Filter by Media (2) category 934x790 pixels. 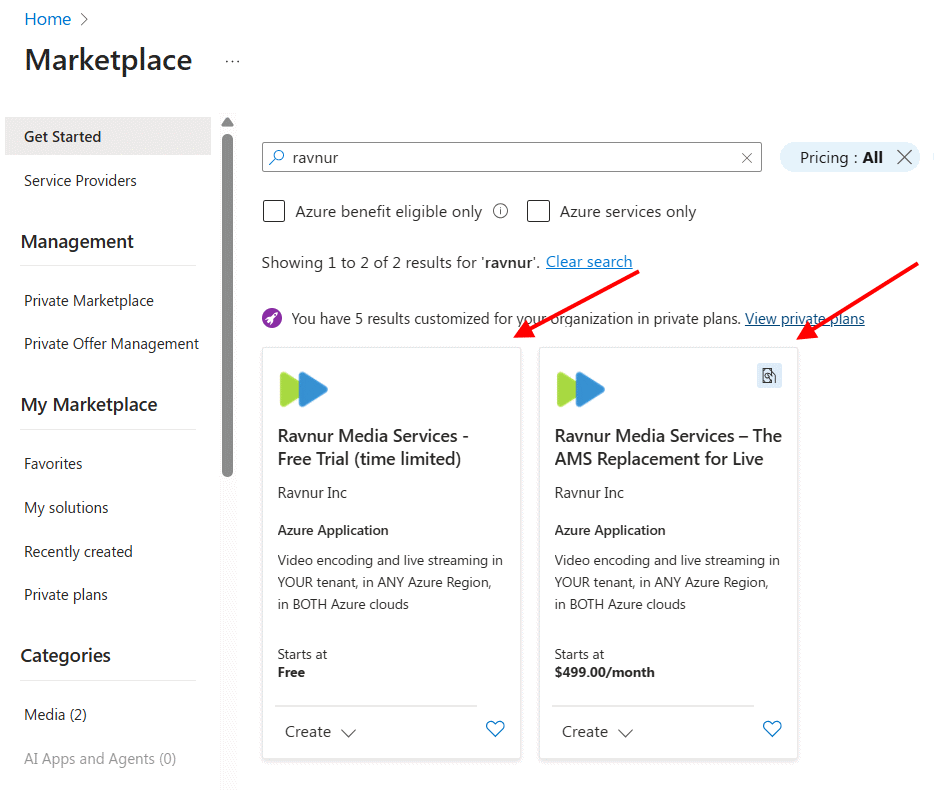(55, 714)
